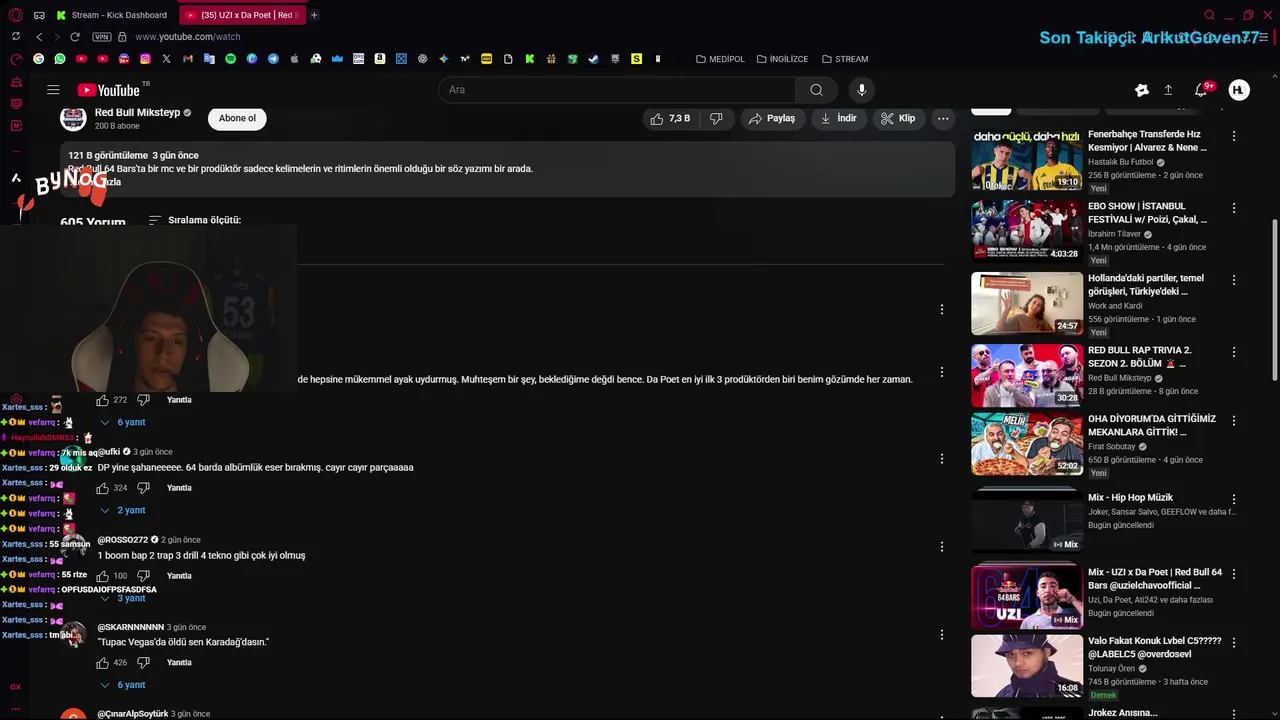Open the Sıralama ölçütü sort dropdown
The width and height of the screenshot is (1280, 720).
tap(195, 220)
